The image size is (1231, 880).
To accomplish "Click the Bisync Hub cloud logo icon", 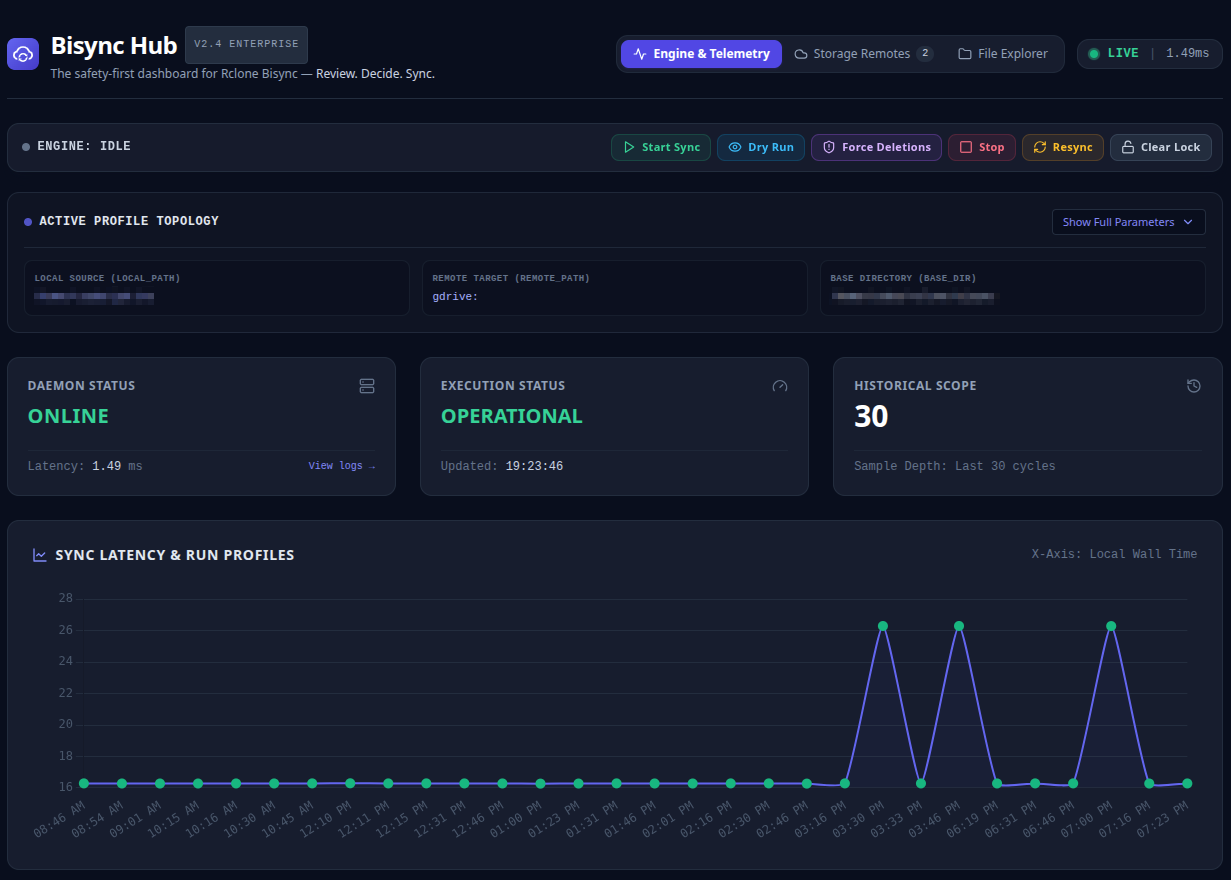I will coord(23,53).
